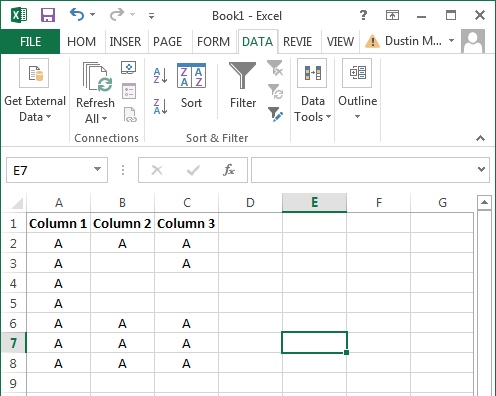Click cell C3 containing A
This screenshot has height=396, width=496.
coord(186,263)
